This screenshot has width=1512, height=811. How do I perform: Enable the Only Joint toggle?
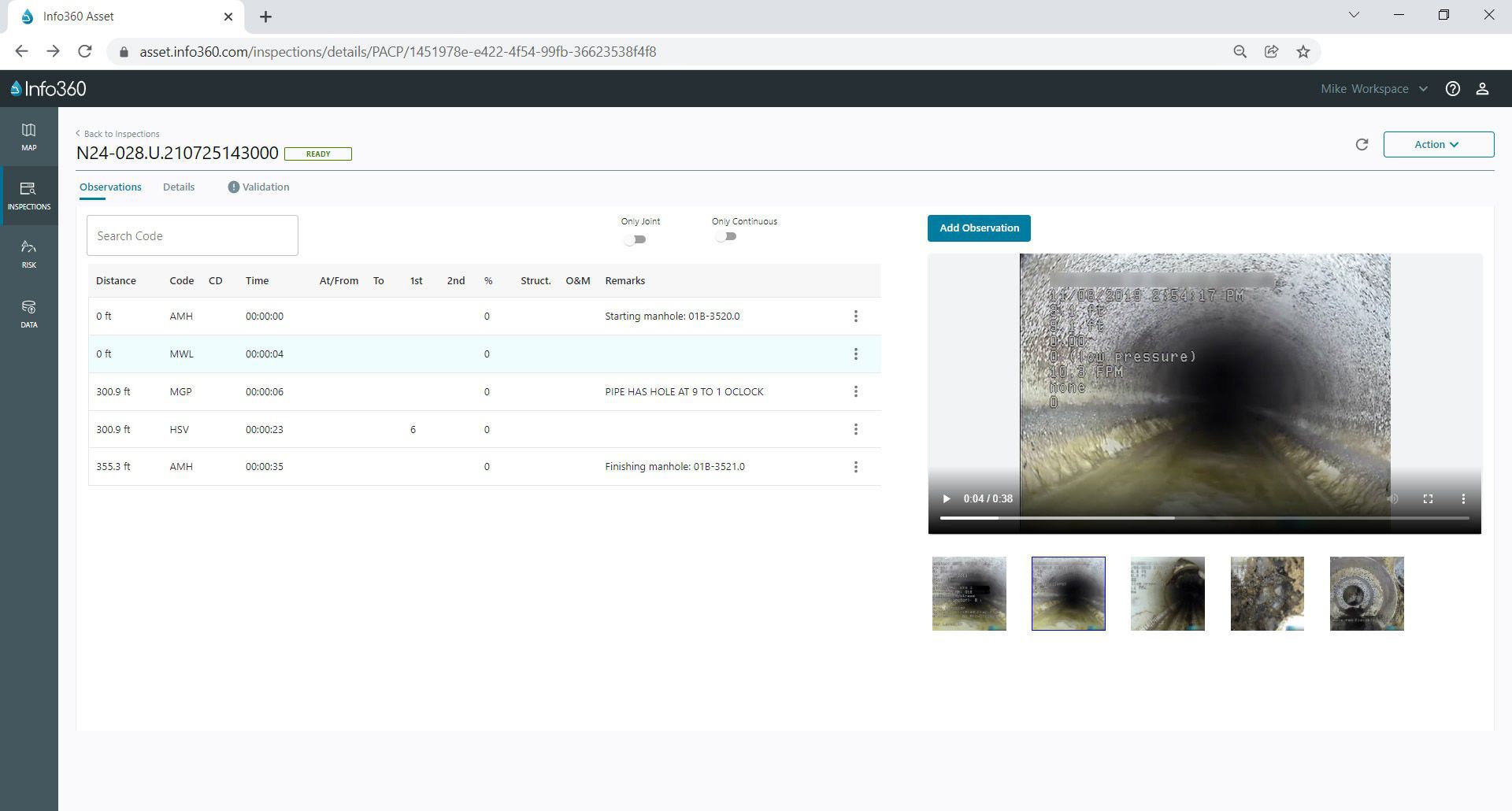coord(636,239)
